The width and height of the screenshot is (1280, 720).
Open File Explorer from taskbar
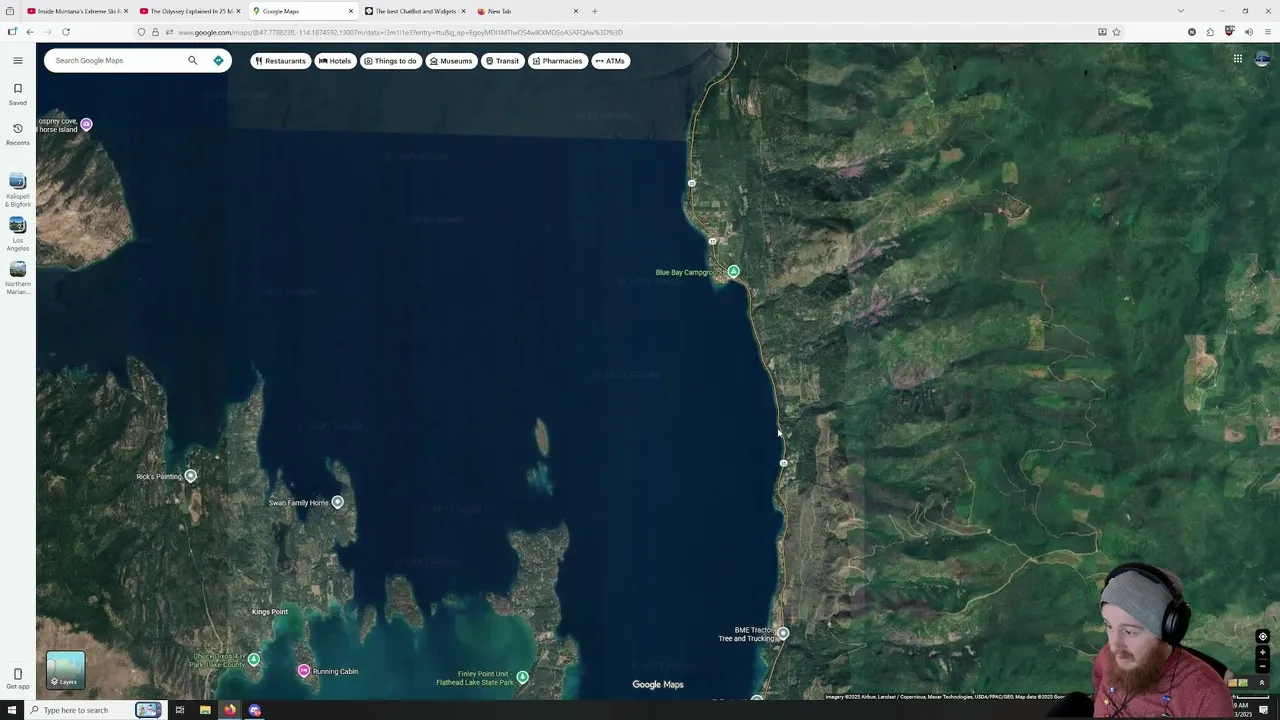pos(205,710)
